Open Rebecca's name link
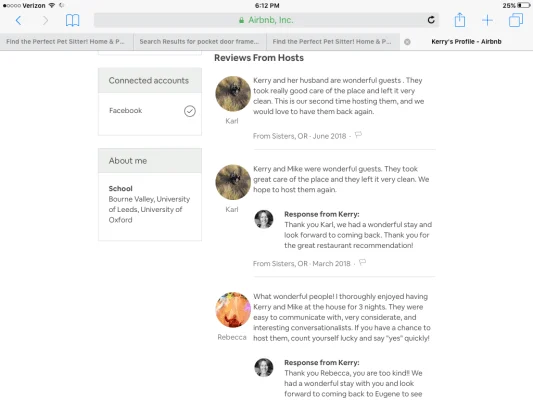533x400 pixels. tap(232, 337)
